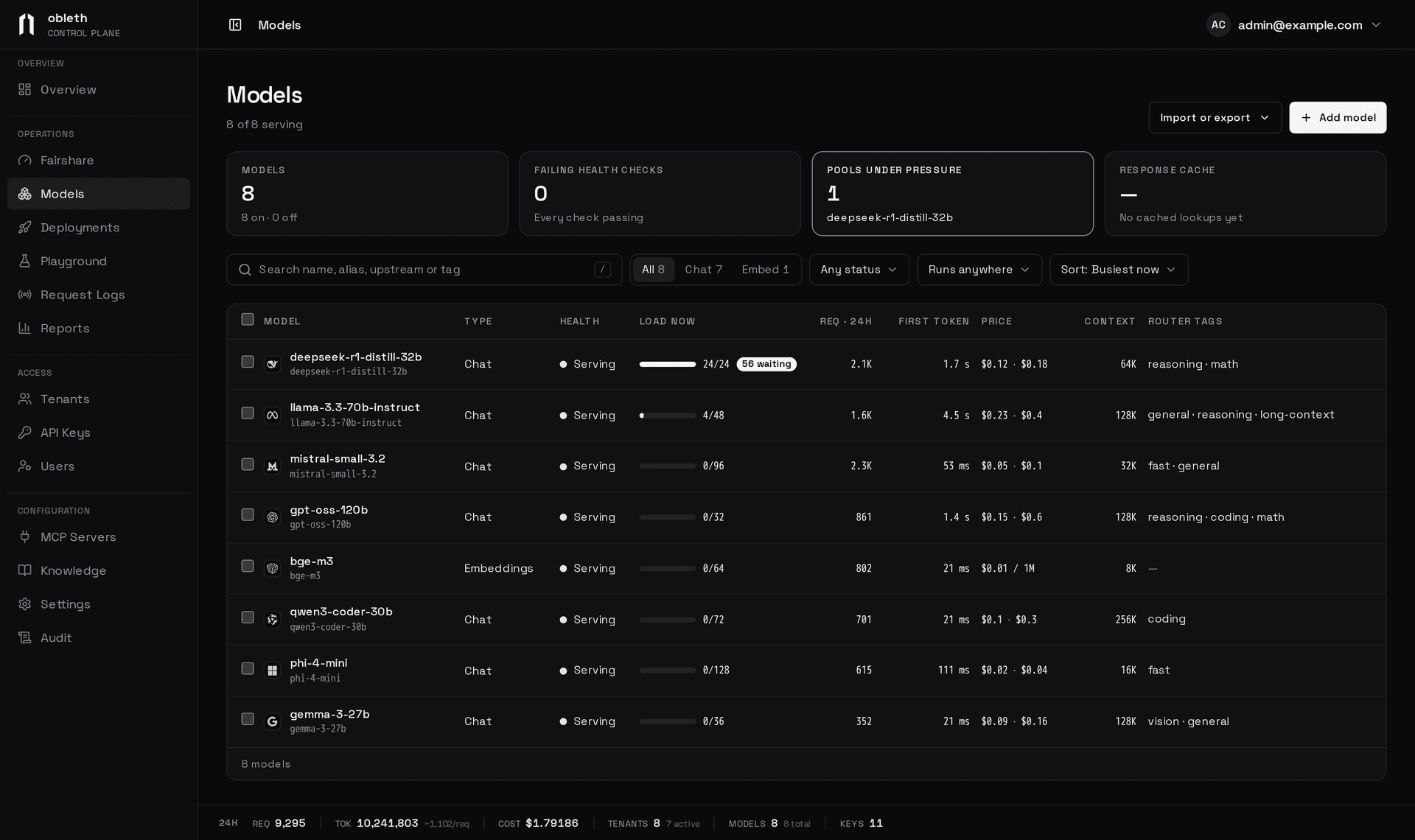Open the Any status filter dropdown
The width and height of the screenshot is (1415, 840).
pyautogui.click(x=859, y=270)
